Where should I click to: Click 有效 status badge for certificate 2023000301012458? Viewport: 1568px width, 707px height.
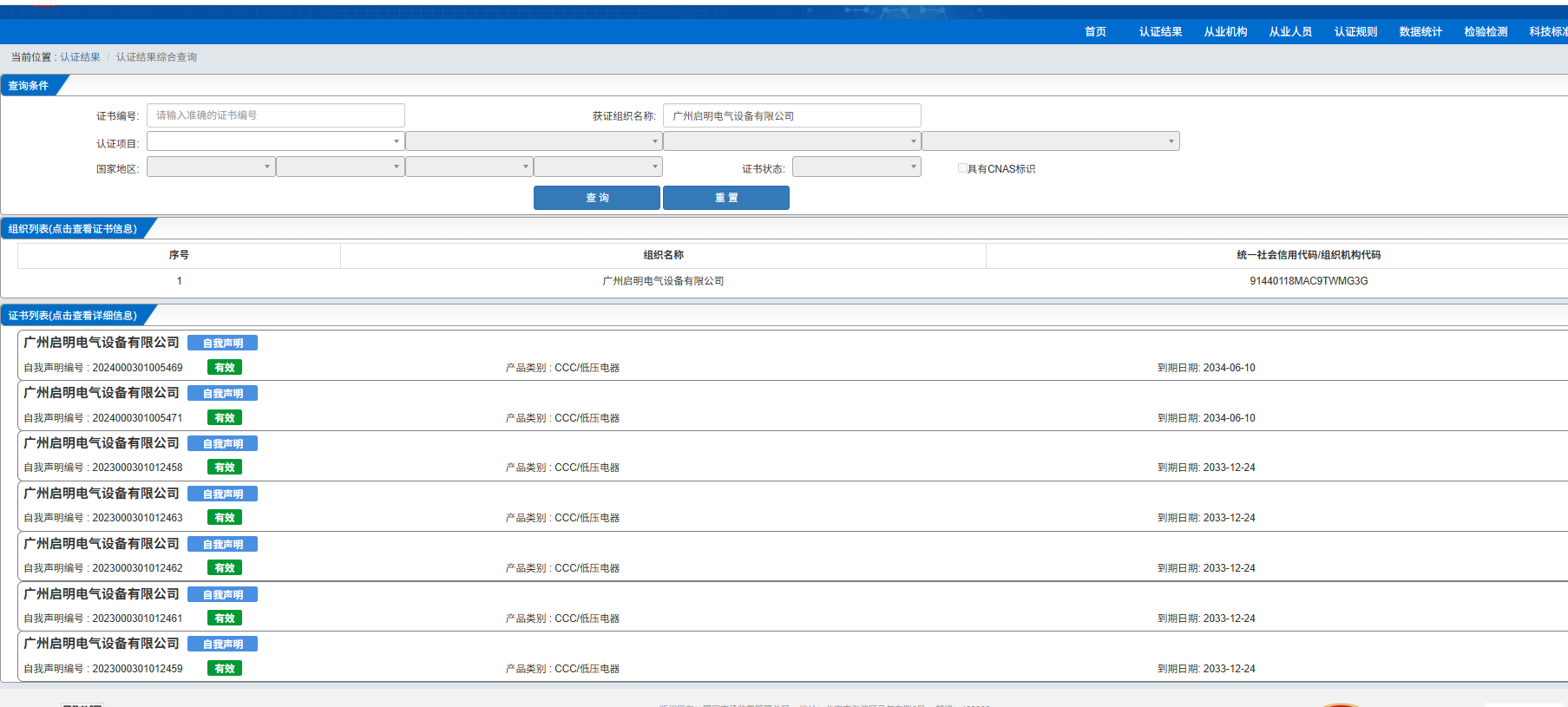[x=225, y=468]
